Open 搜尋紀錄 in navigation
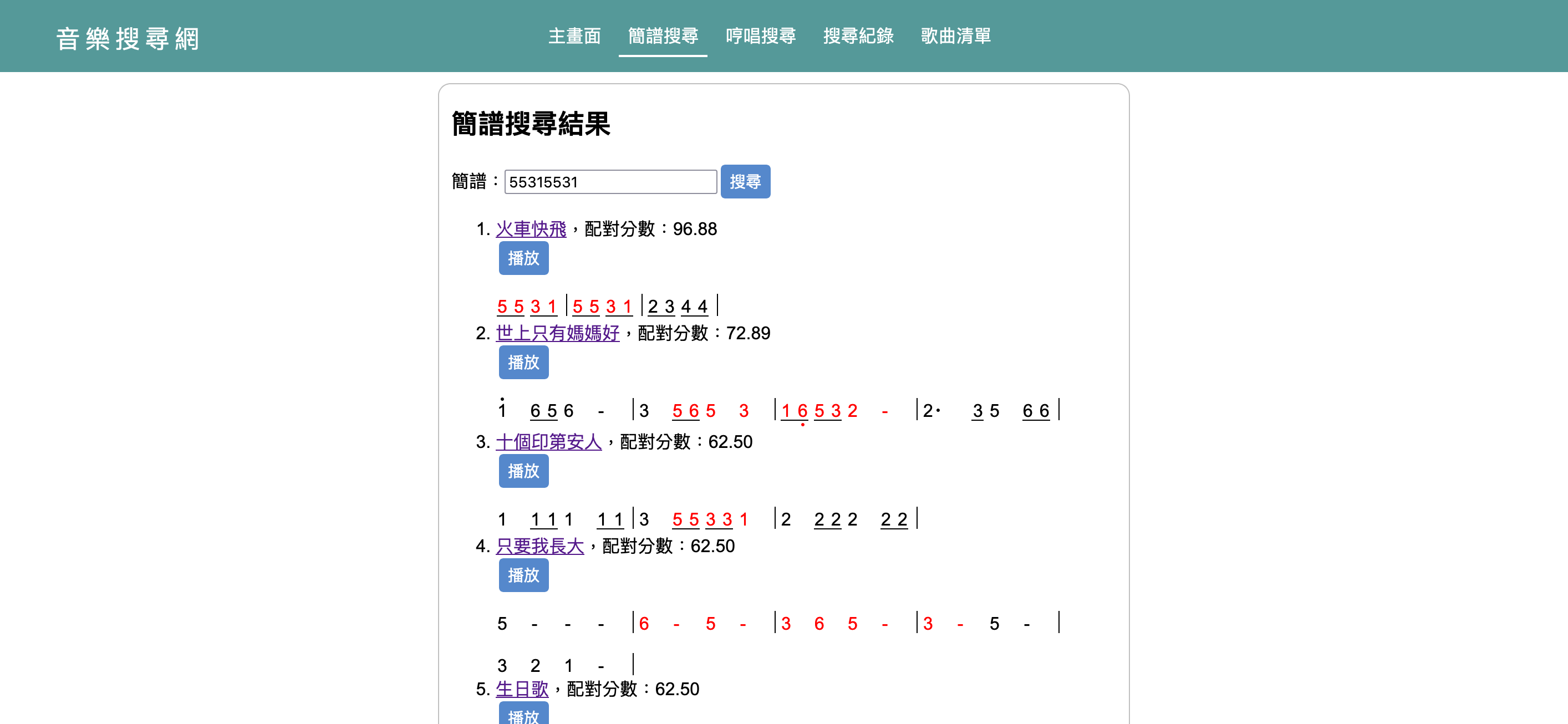The image size is (1568, 724). coord(858,36)
